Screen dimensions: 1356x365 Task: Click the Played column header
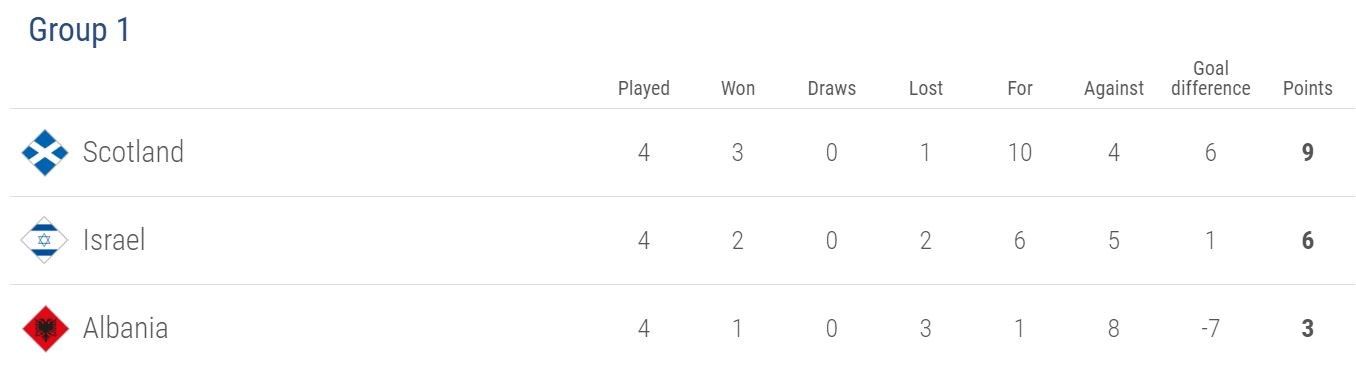click(644, 88)
